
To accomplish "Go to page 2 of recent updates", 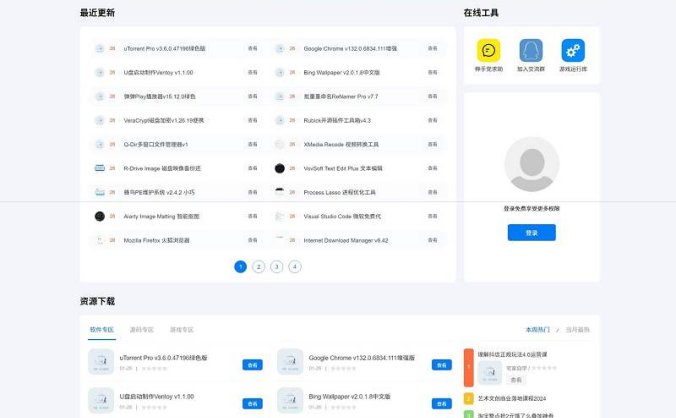I will (x=259, y=267).
